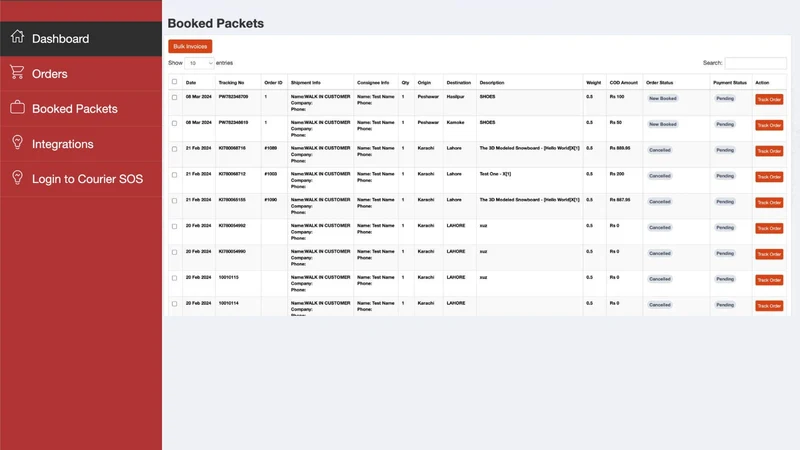Toggle the select-all checkbox in table header
800x450 pixels.
point(174,82)
